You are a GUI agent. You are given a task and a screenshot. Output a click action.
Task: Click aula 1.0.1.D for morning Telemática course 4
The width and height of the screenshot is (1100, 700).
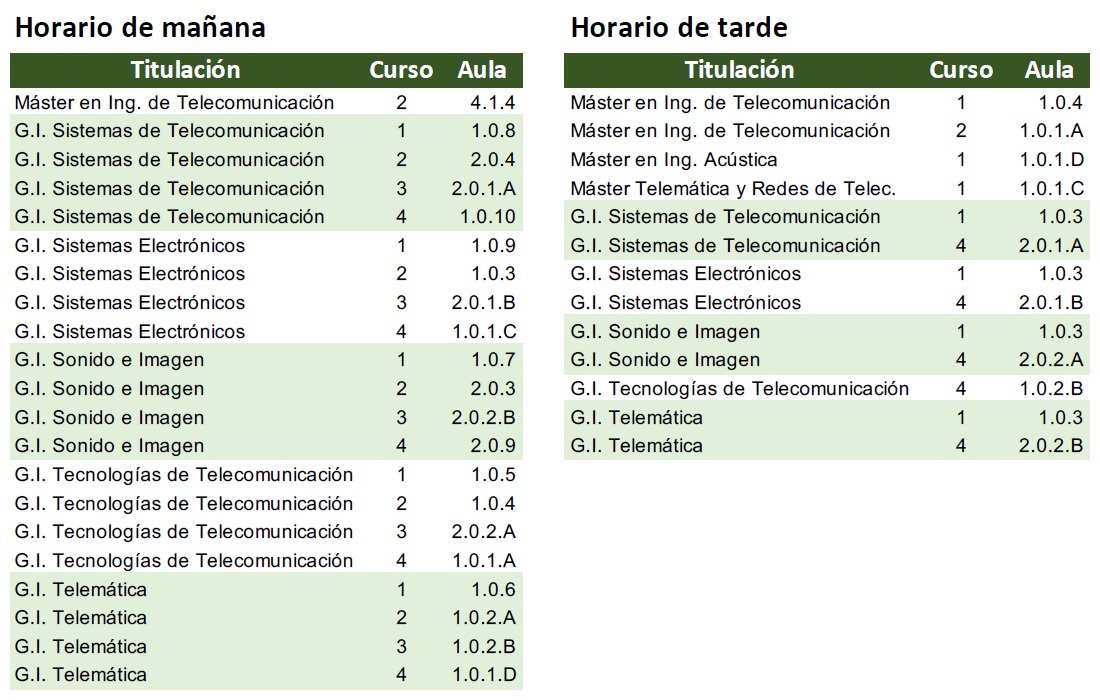coord(484,675)
